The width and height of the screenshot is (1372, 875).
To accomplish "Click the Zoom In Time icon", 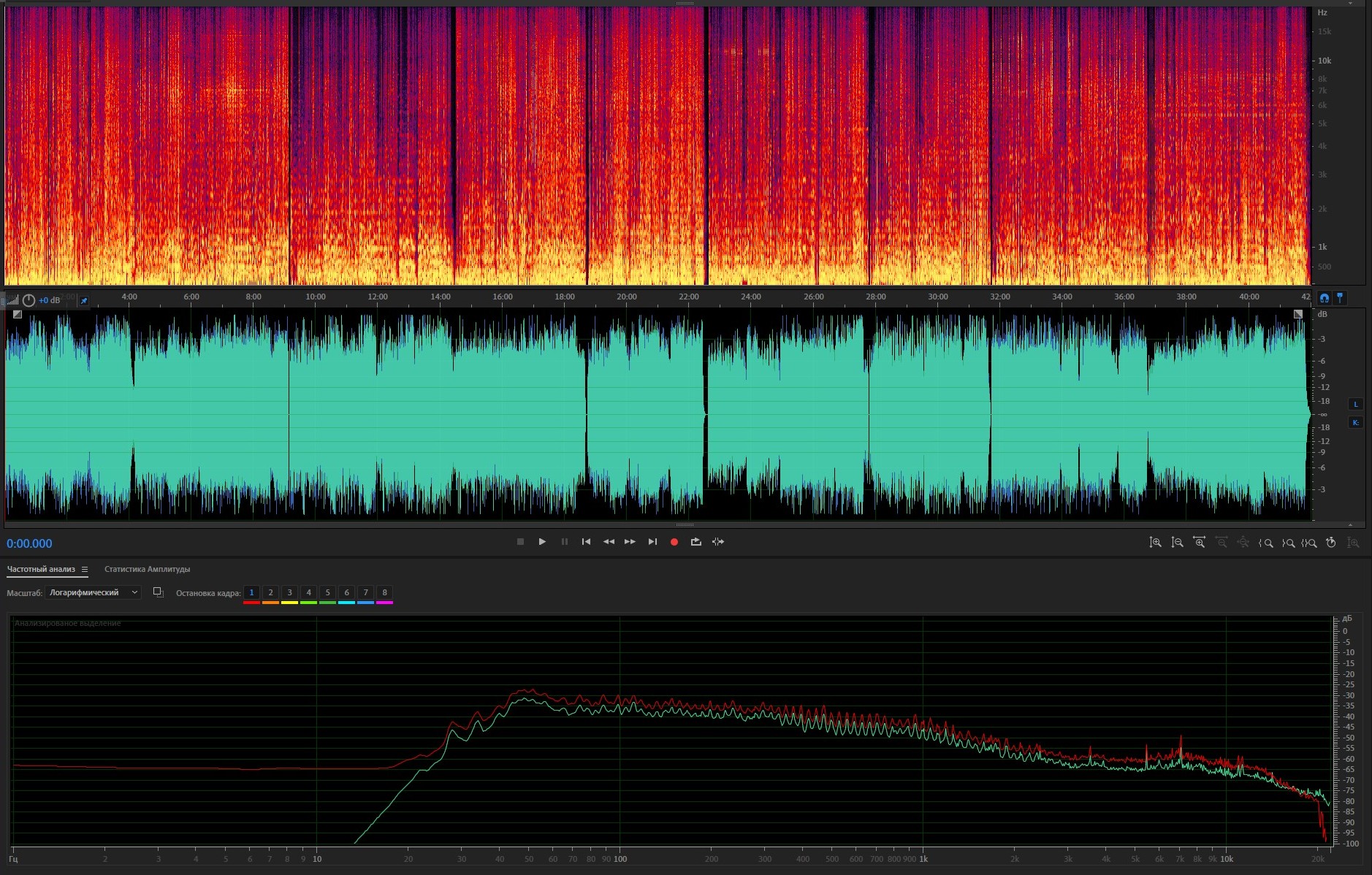I will (x=1199, y=543).
